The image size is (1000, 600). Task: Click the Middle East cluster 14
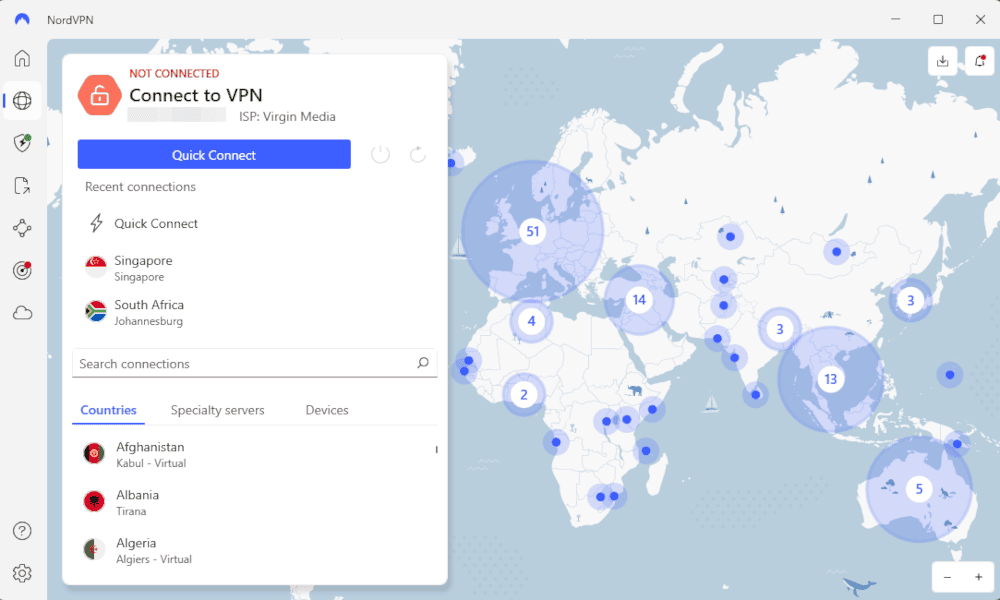click(x=639, y=300)
